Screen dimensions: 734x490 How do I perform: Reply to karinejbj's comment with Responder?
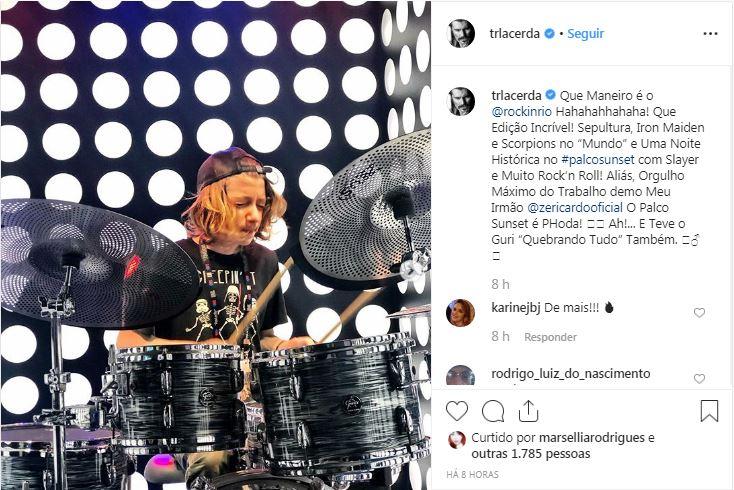coord(550,337)
